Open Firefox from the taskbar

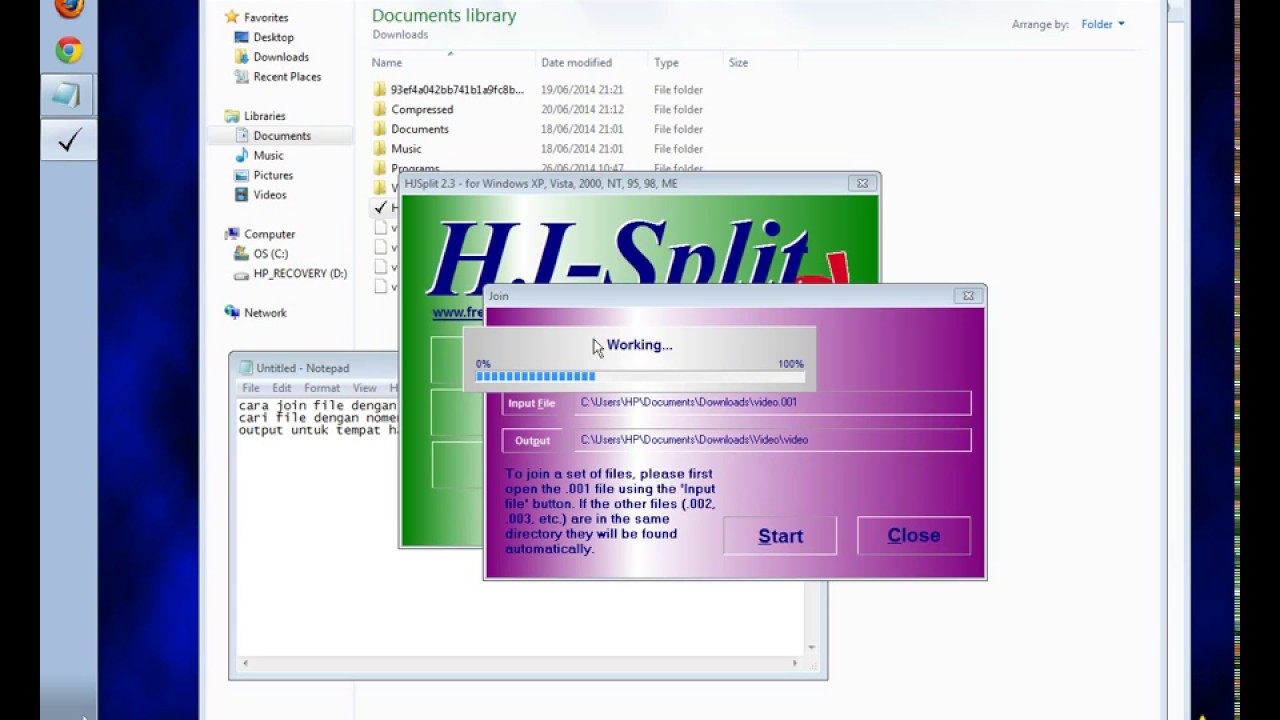click(69, 8)
